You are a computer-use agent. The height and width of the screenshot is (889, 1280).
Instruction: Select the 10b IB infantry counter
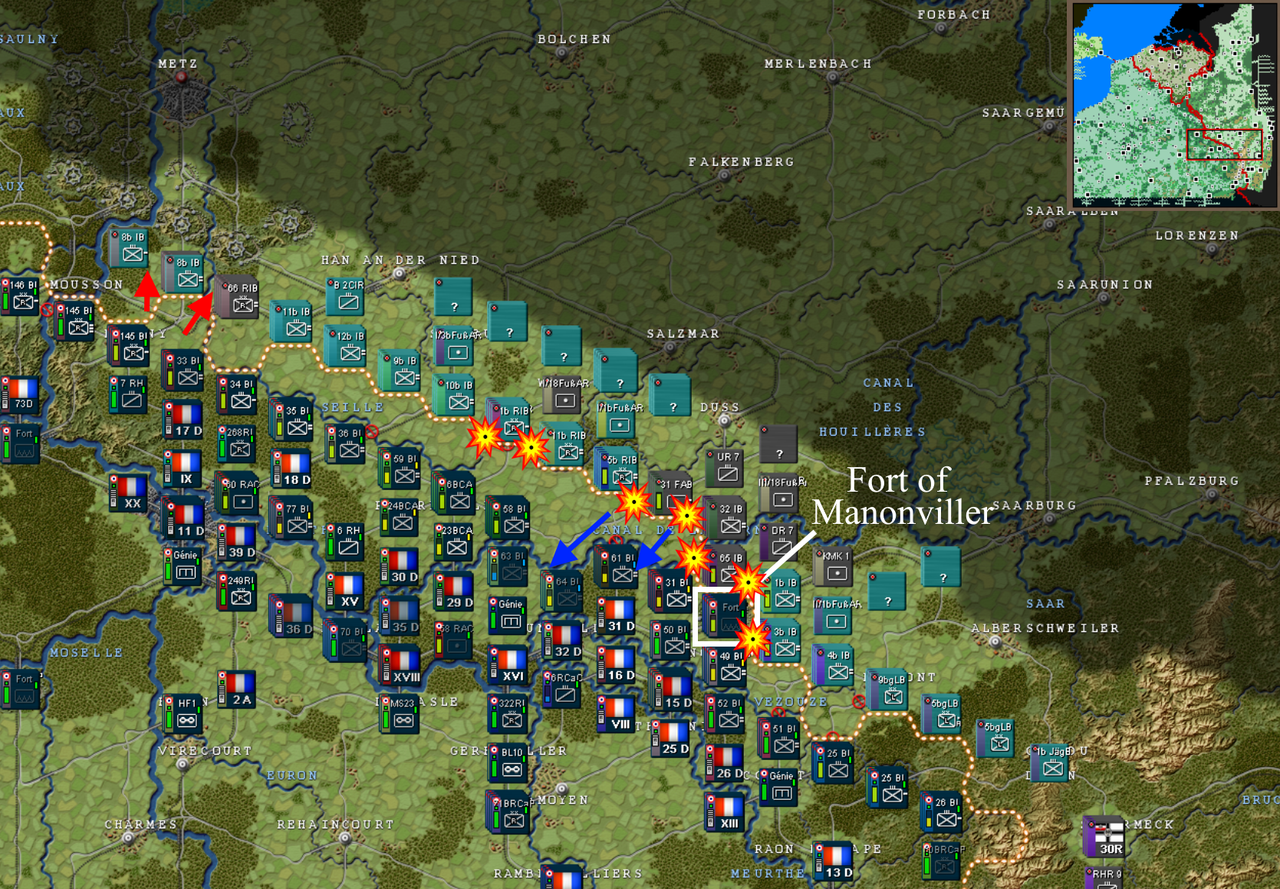453,395
